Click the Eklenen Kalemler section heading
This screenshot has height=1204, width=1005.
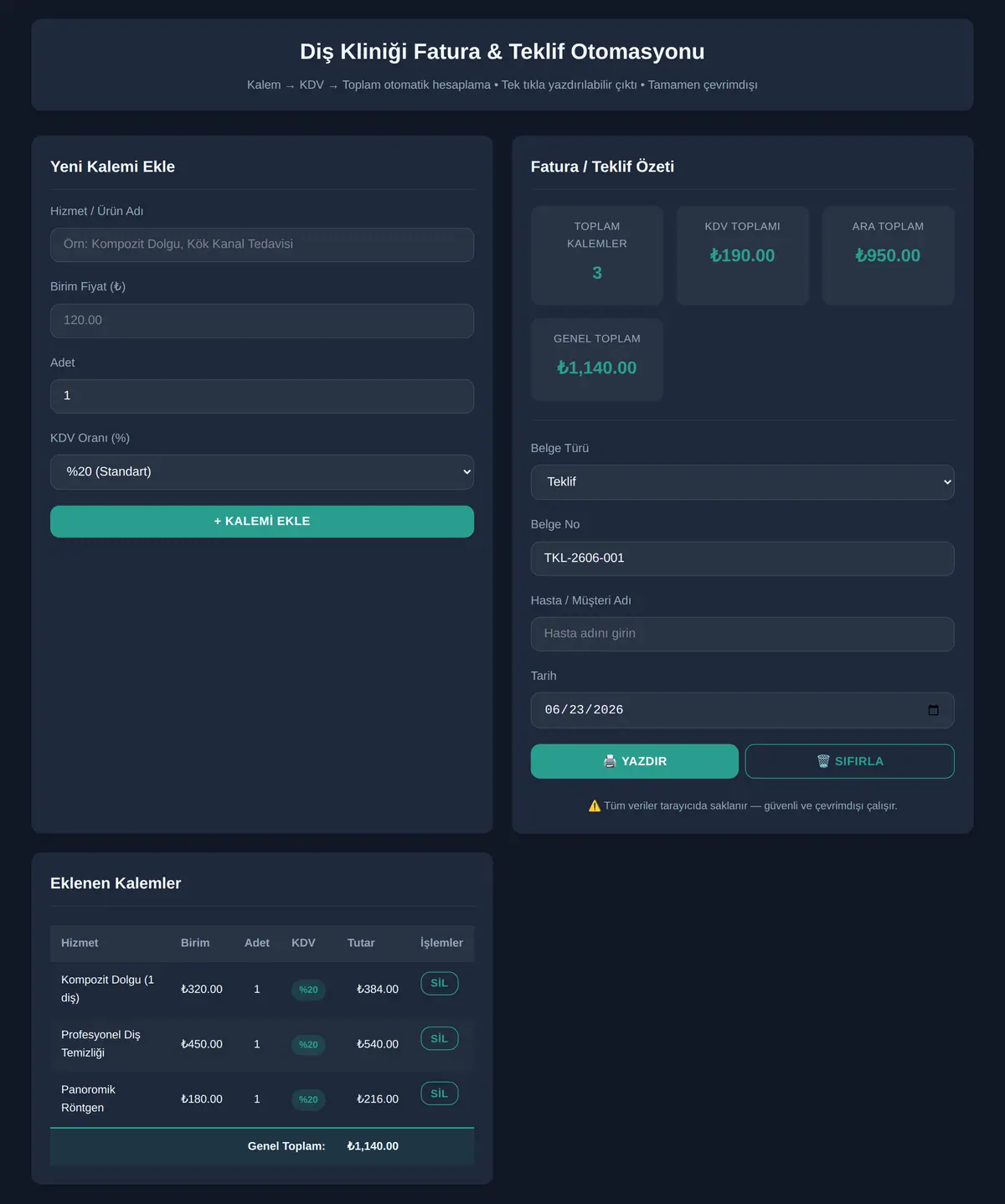click(x=116, y=883)
